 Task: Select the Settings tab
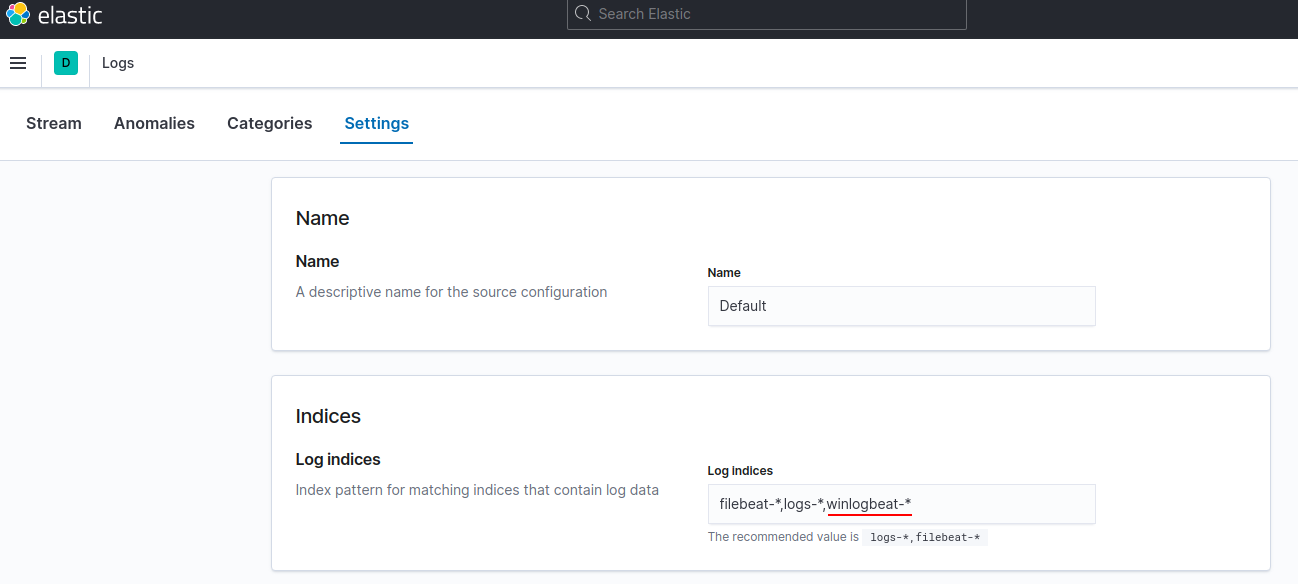click(x=376, y=123)
